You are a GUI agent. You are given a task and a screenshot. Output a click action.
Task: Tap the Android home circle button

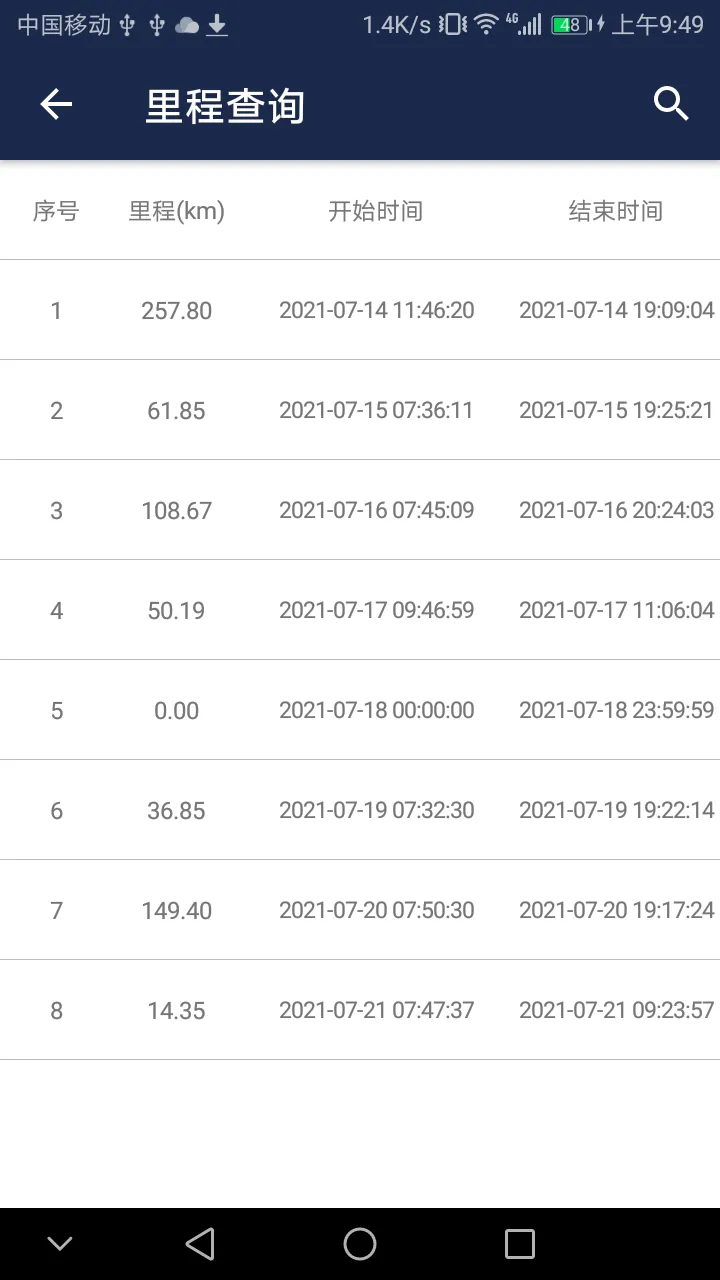pyautogui.click(x=360, y=1244)
